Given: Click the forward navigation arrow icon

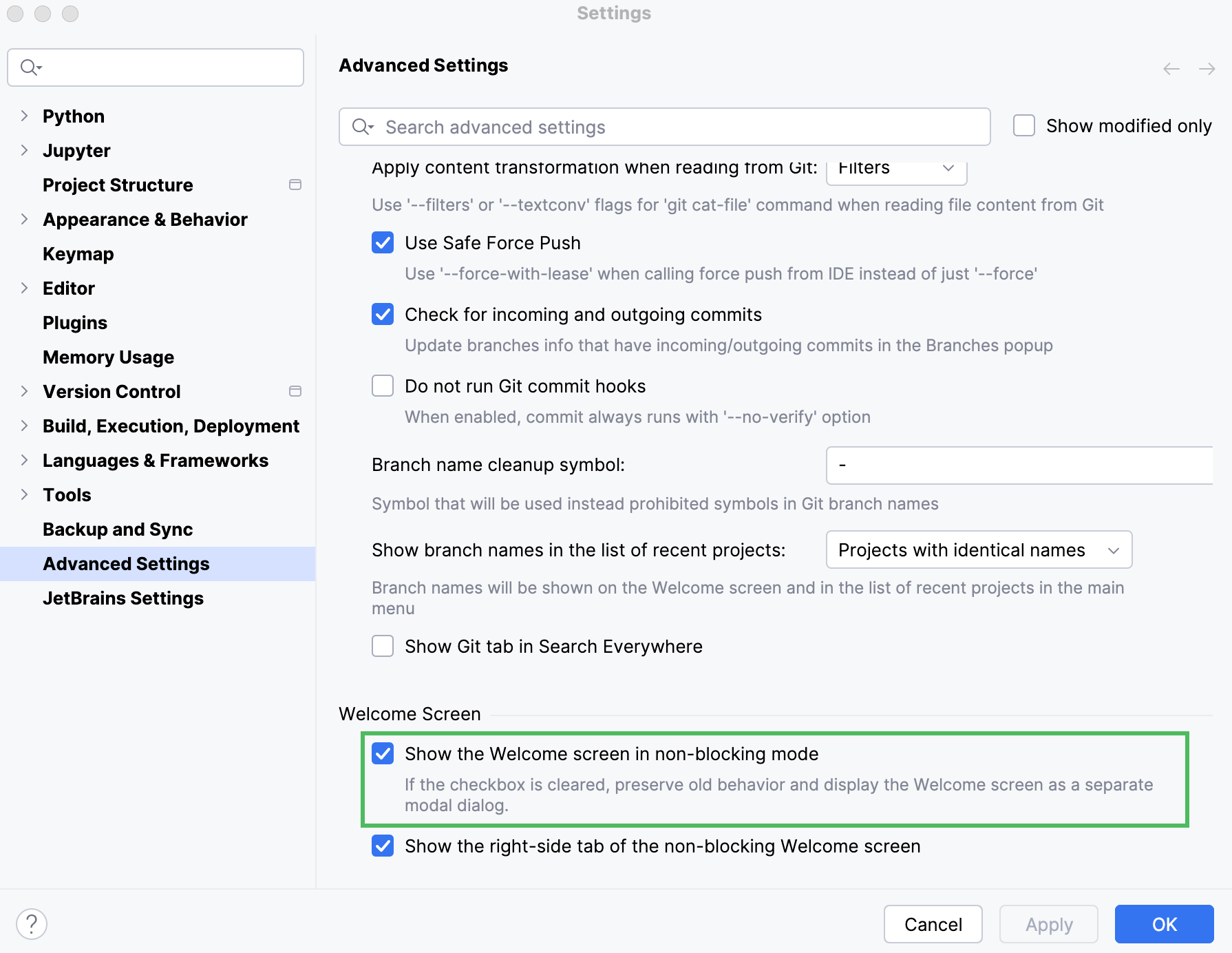Looking at the screenshot, I should (1207, 69).
